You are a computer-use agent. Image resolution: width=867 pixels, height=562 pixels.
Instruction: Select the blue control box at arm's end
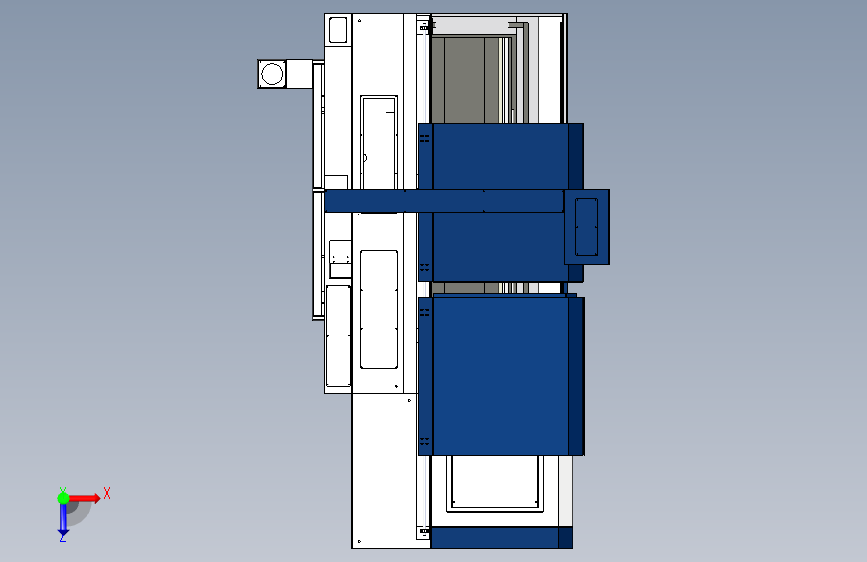pyautogui.click(x=587, y=227)
